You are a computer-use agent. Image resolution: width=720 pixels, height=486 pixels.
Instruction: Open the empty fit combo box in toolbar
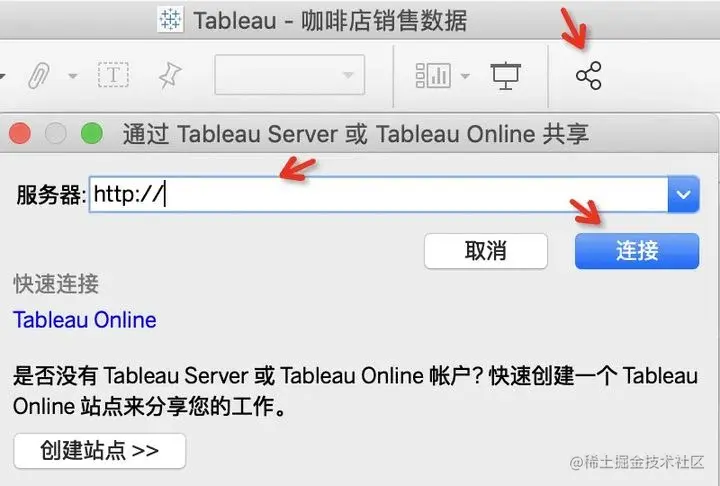point(290,75)
